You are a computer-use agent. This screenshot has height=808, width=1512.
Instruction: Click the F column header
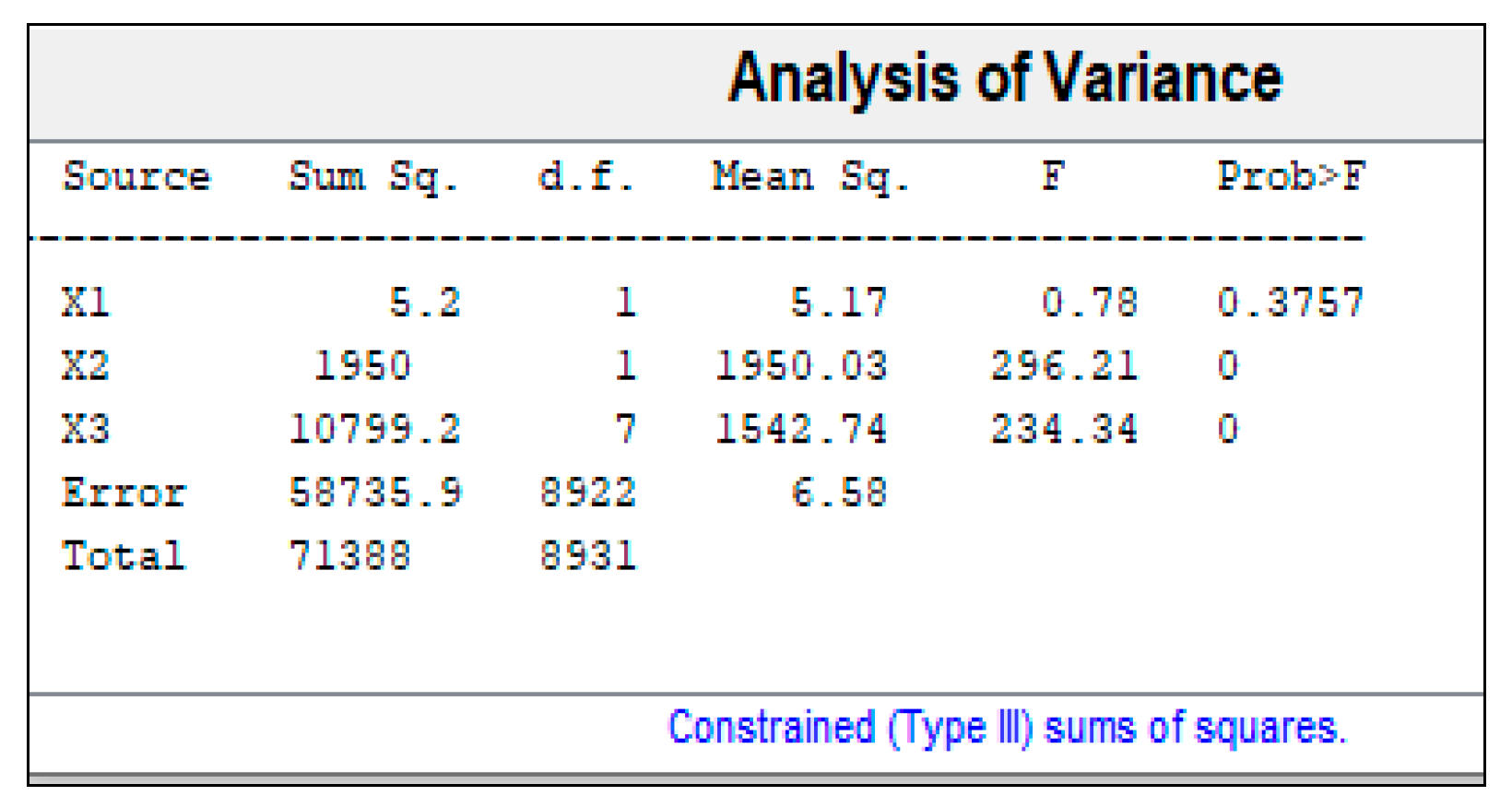[1053, 176]
